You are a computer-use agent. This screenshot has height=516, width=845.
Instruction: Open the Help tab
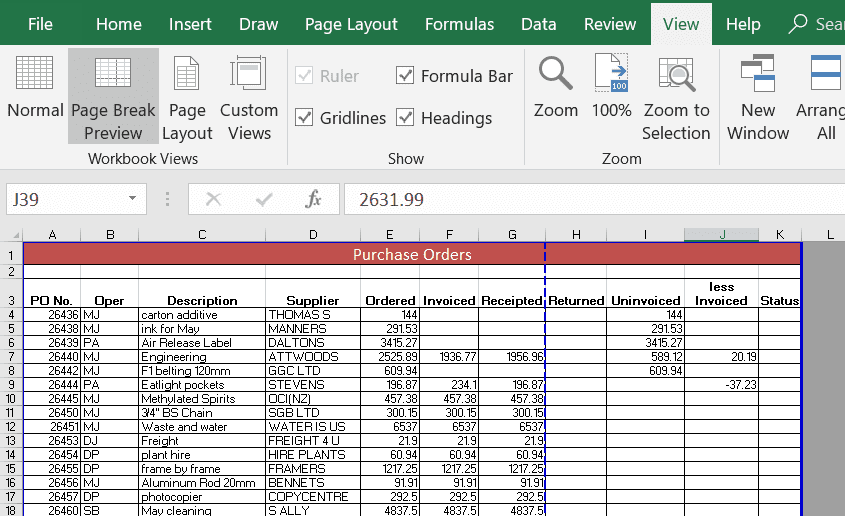coord(743,24)
